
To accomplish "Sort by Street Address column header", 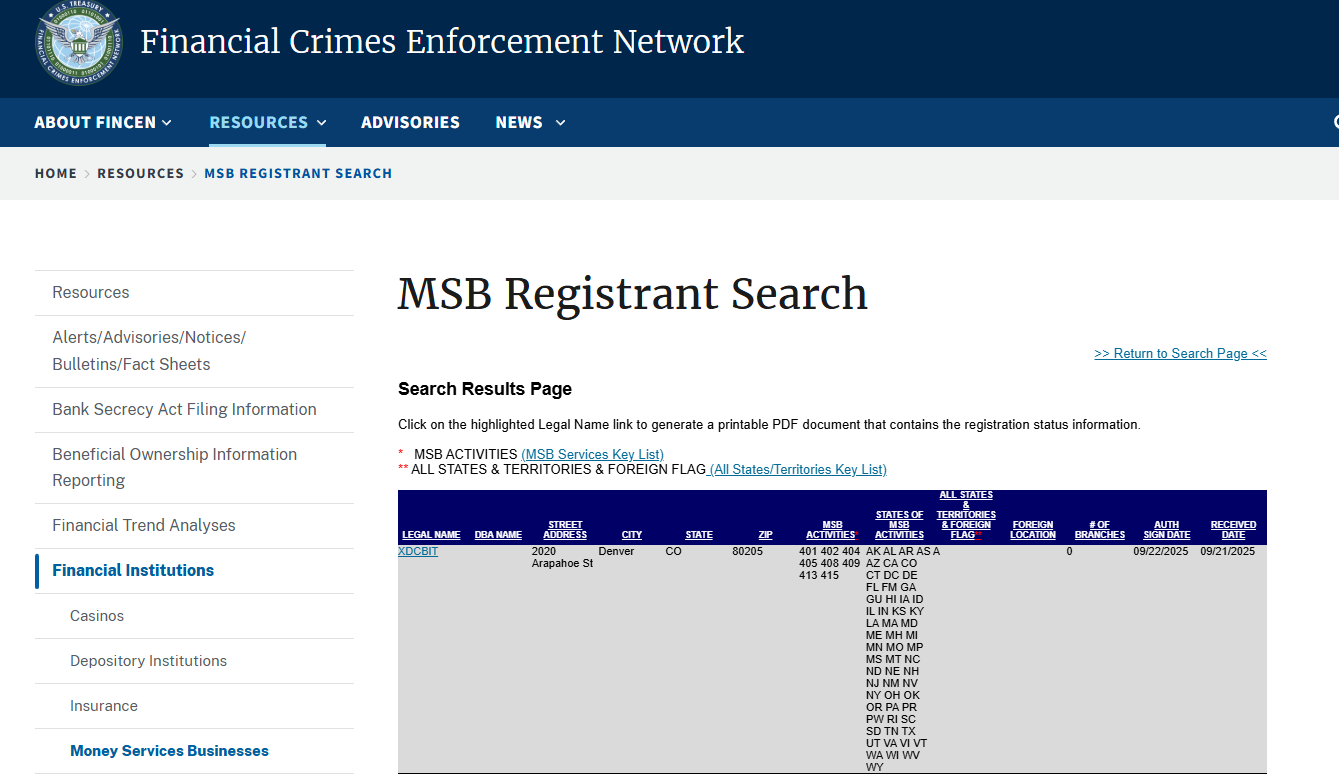I will [x=565, y=530].
